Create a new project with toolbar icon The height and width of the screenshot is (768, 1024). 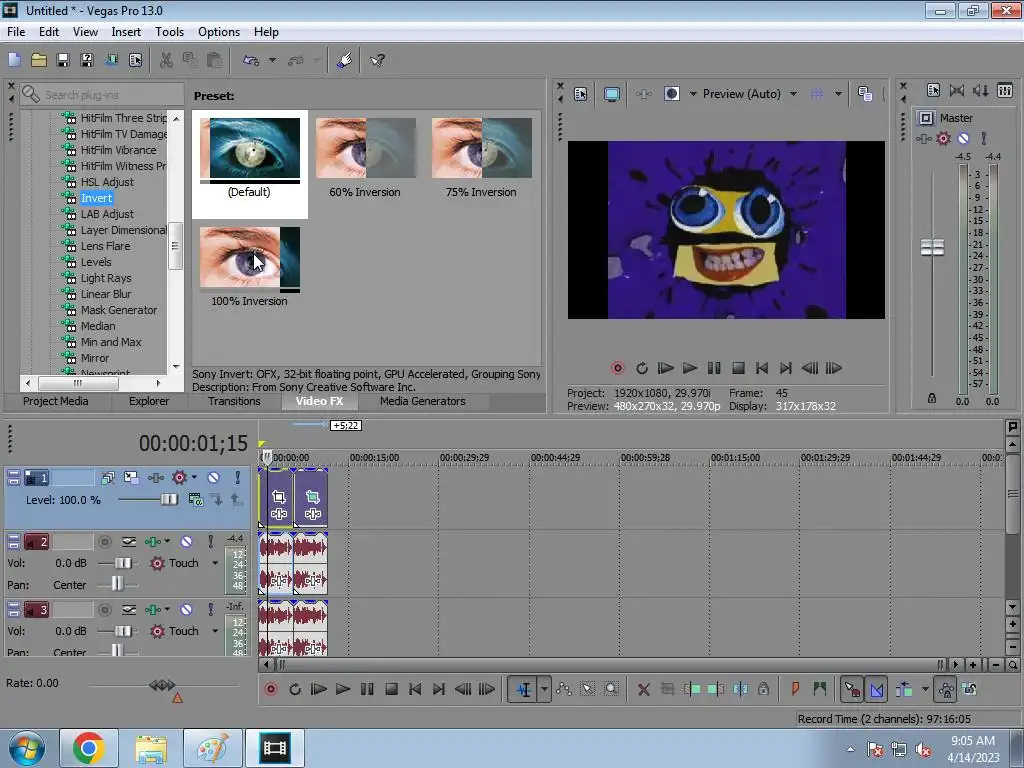coord(14,61)
